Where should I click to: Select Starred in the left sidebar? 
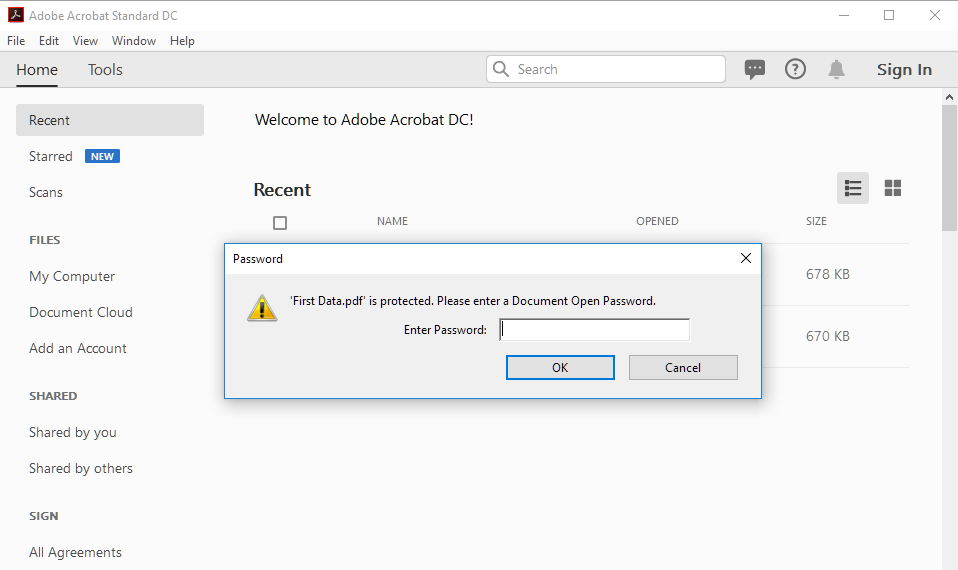point(51,156)
